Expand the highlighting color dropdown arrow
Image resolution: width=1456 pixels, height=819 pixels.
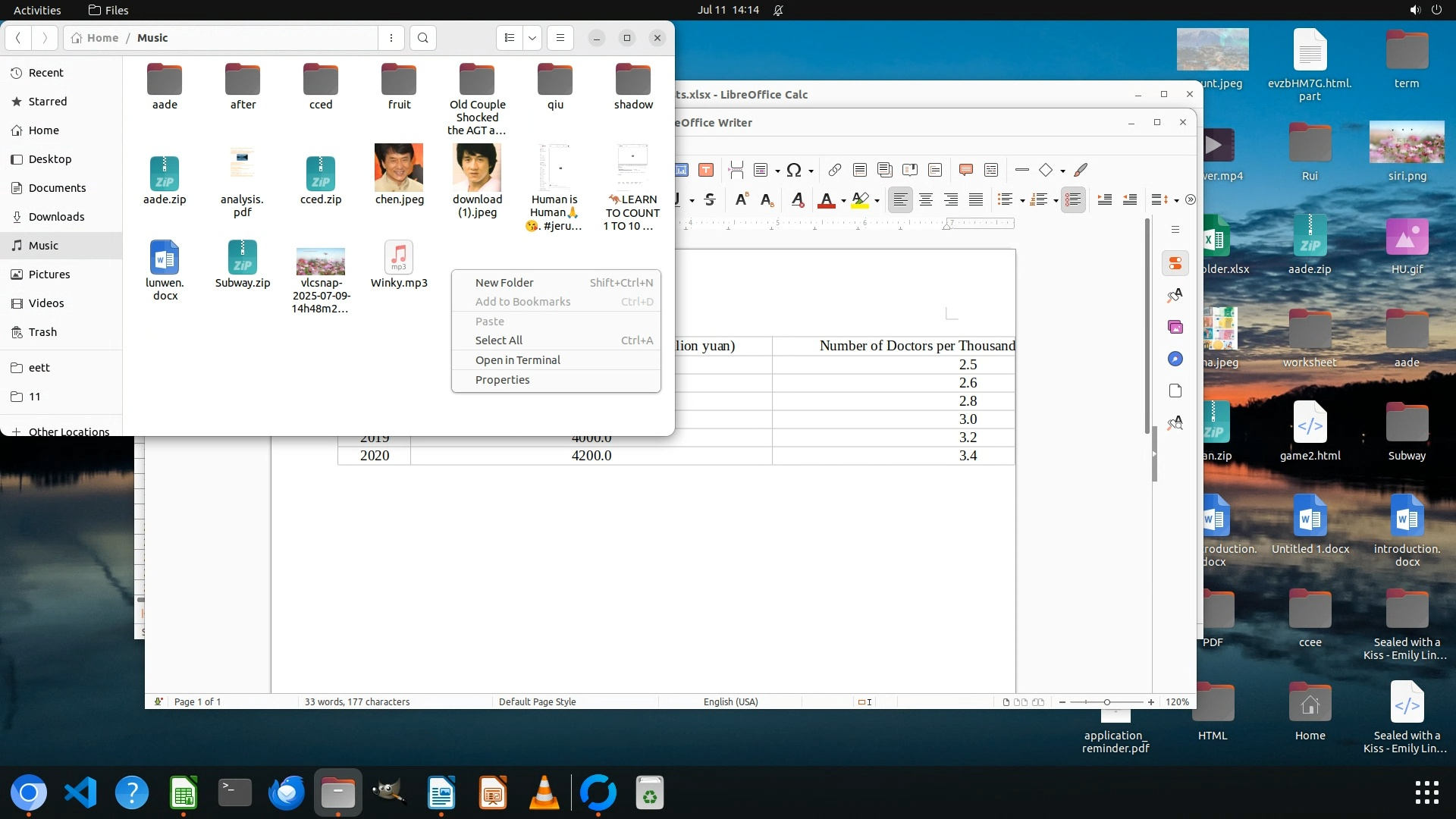pyautogui.click(x=877, y=201)
